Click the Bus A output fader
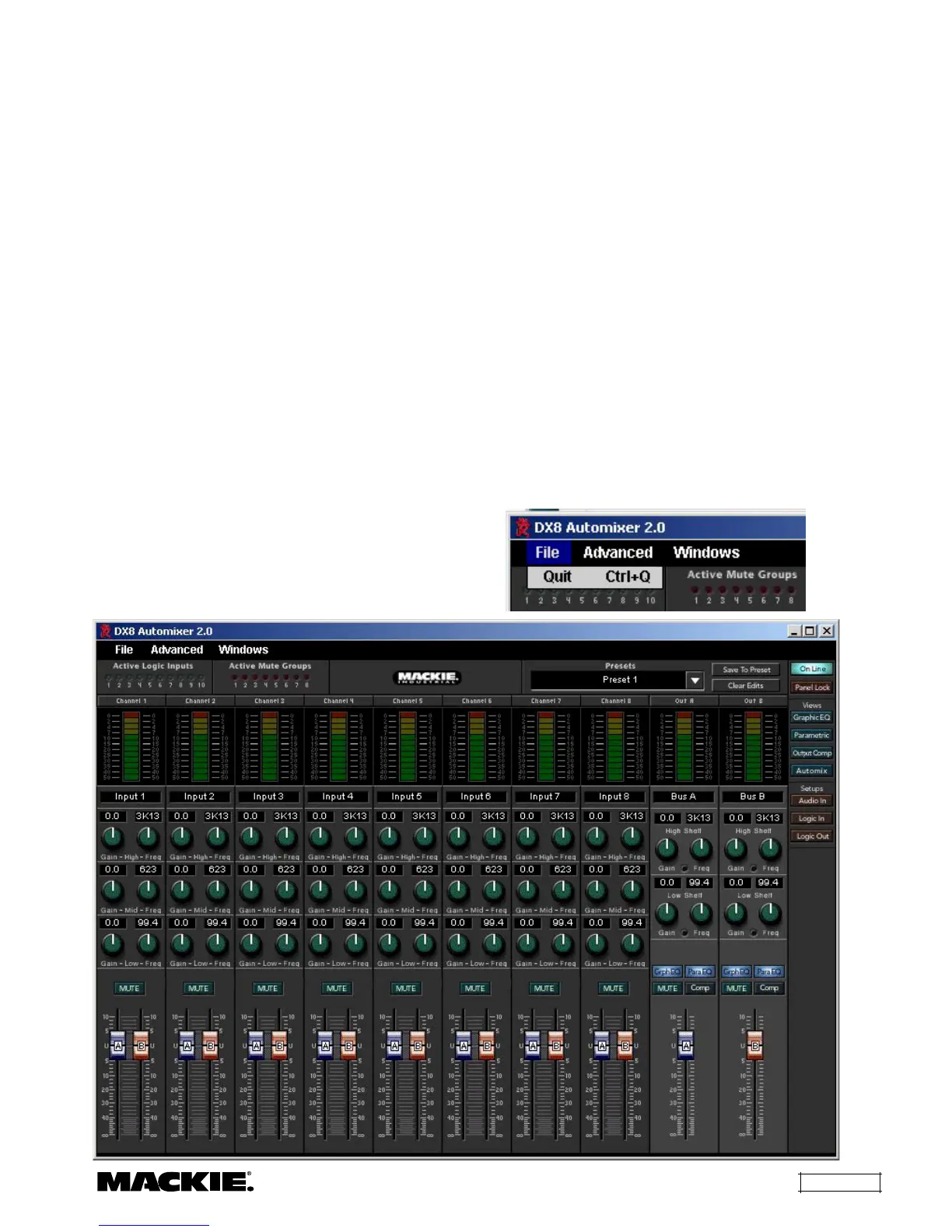 click(686, 1045)
